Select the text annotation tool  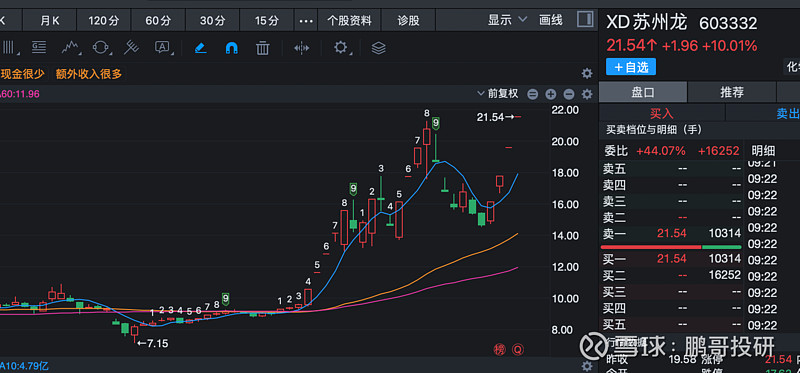click(162, 48)
